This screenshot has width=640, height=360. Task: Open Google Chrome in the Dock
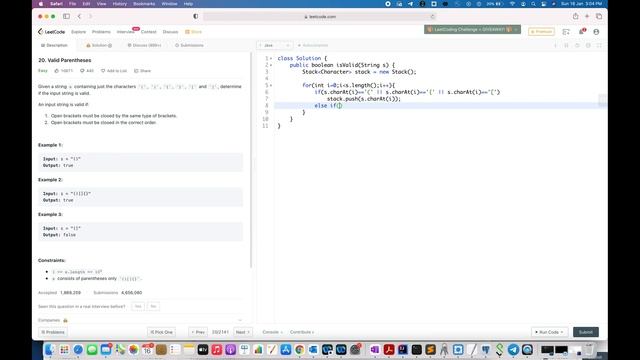[x=300, y=349]
